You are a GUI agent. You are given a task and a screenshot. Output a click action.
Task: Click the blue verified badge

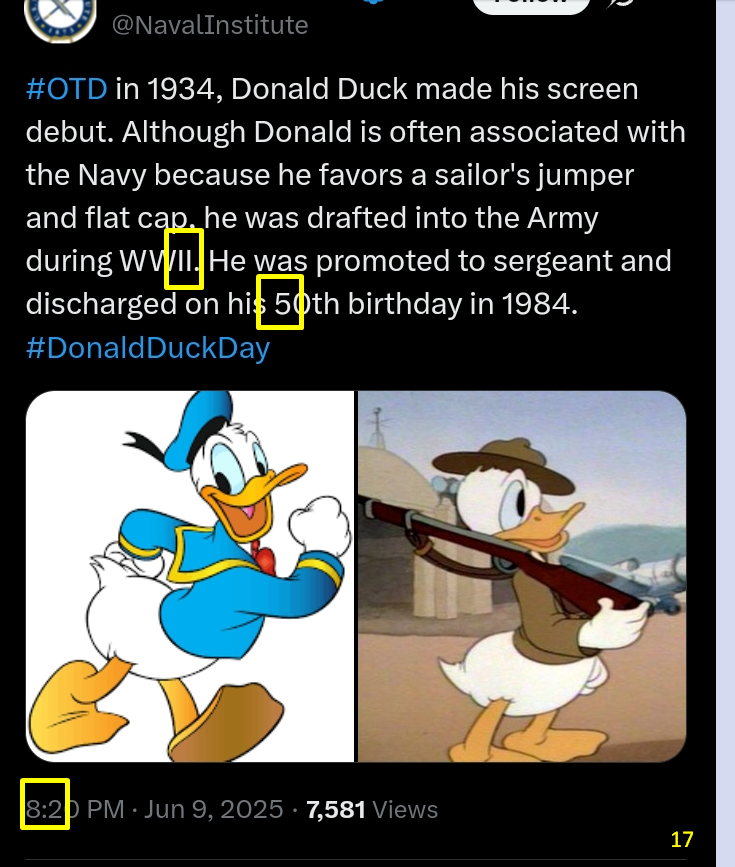(374, 2)
